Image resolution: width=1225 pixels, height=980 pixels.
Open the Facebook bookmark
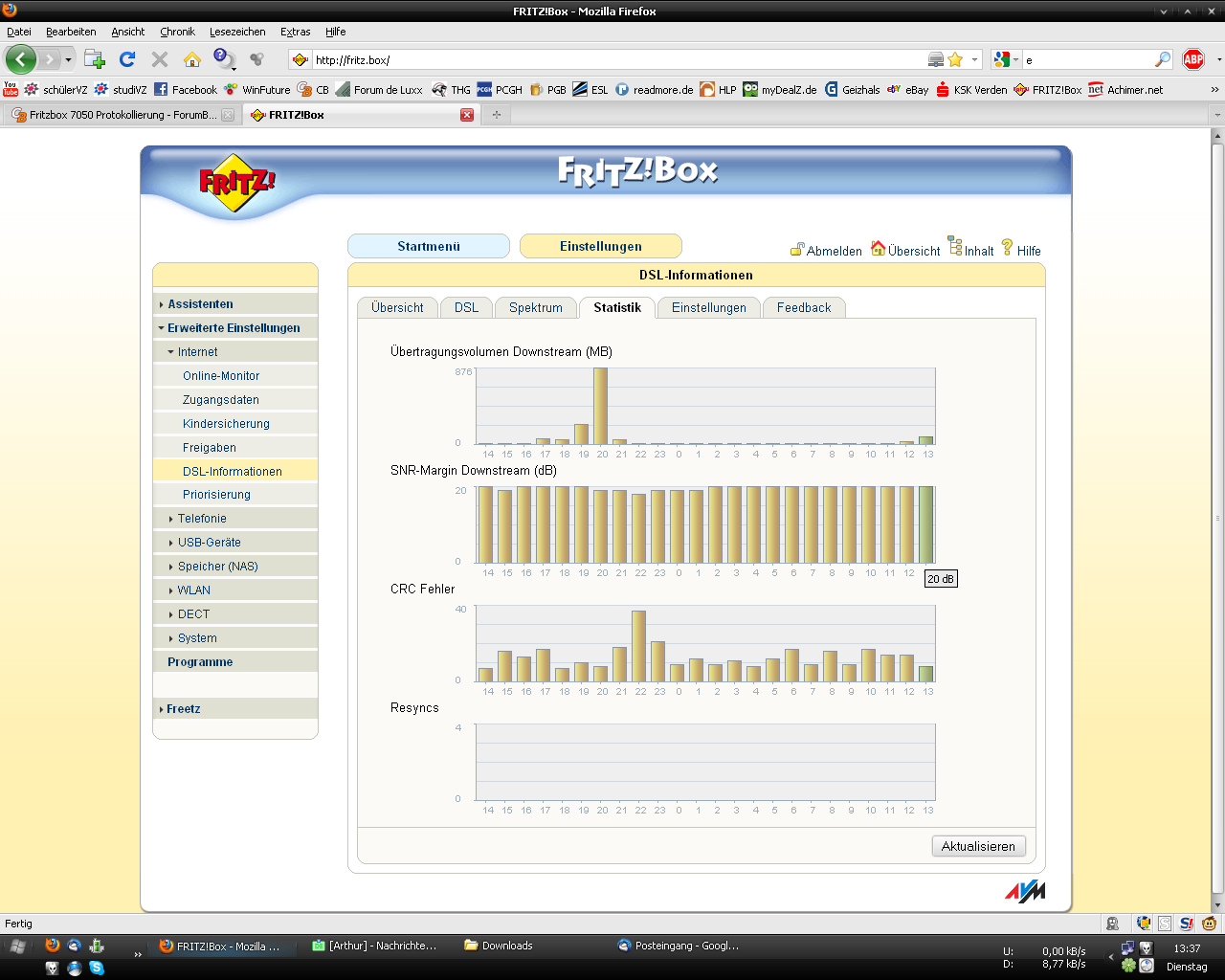pos(186,89)
